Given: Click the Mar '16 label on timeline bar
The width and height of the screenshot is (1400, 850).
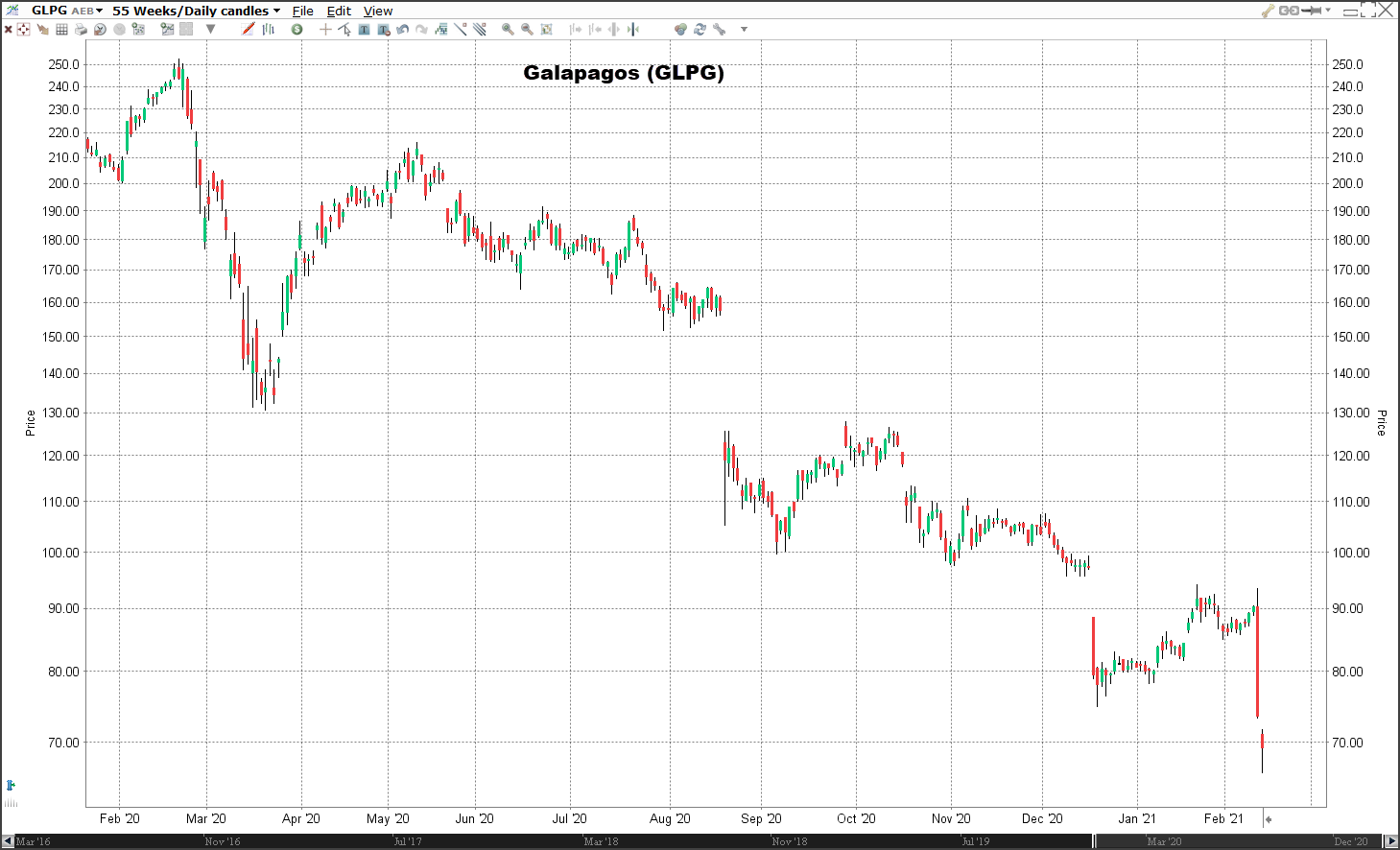Looking at the screenshot, I should click(x=34, y=841).
